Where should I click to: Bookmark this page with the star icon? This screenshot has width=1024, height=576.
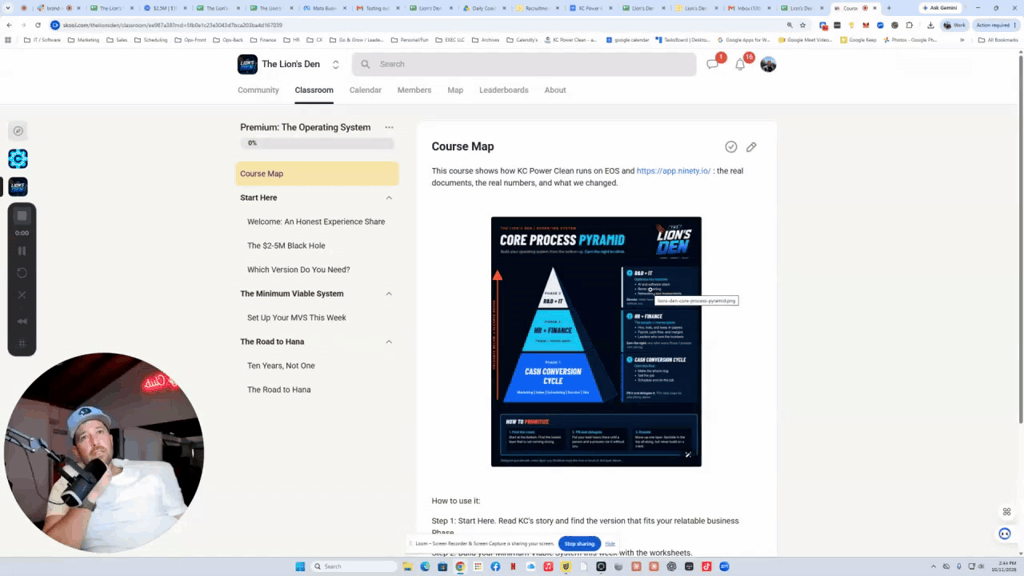tap(803, 25)
